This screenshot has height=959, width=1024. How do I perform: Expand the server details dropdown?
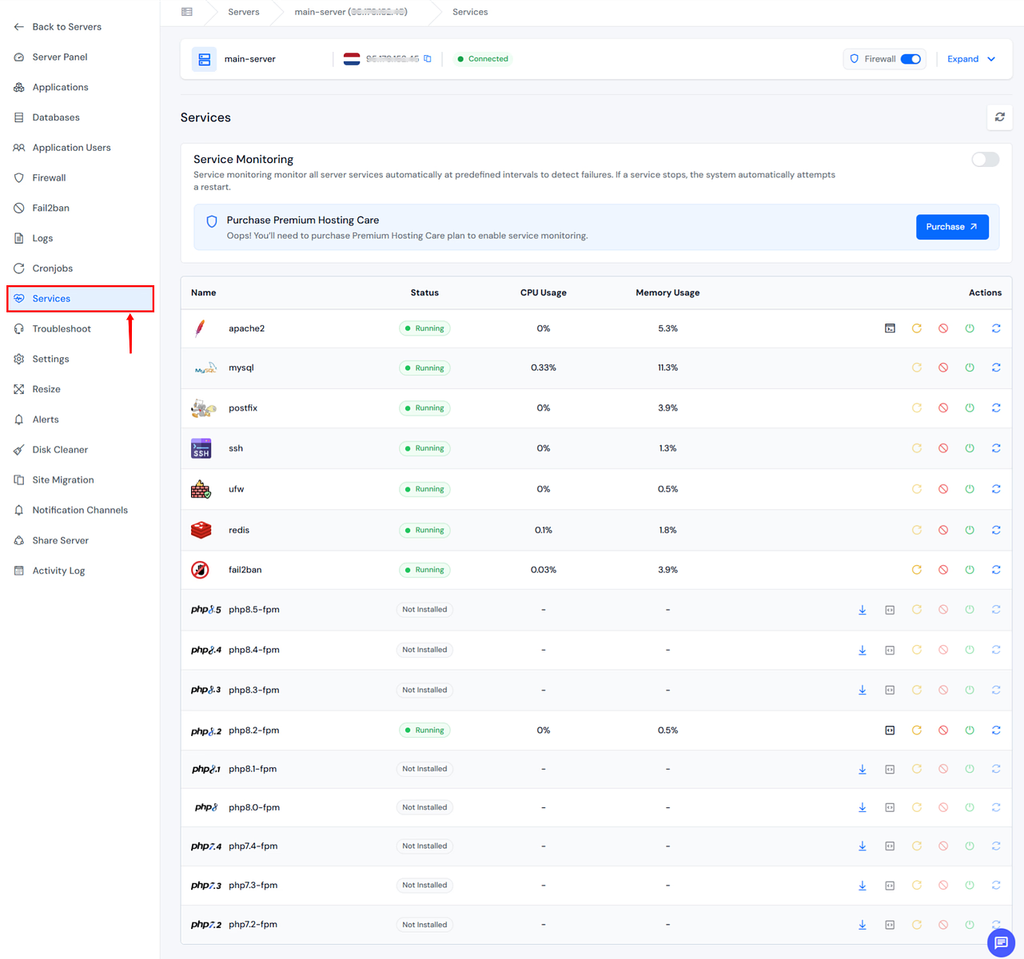[971, 59]
